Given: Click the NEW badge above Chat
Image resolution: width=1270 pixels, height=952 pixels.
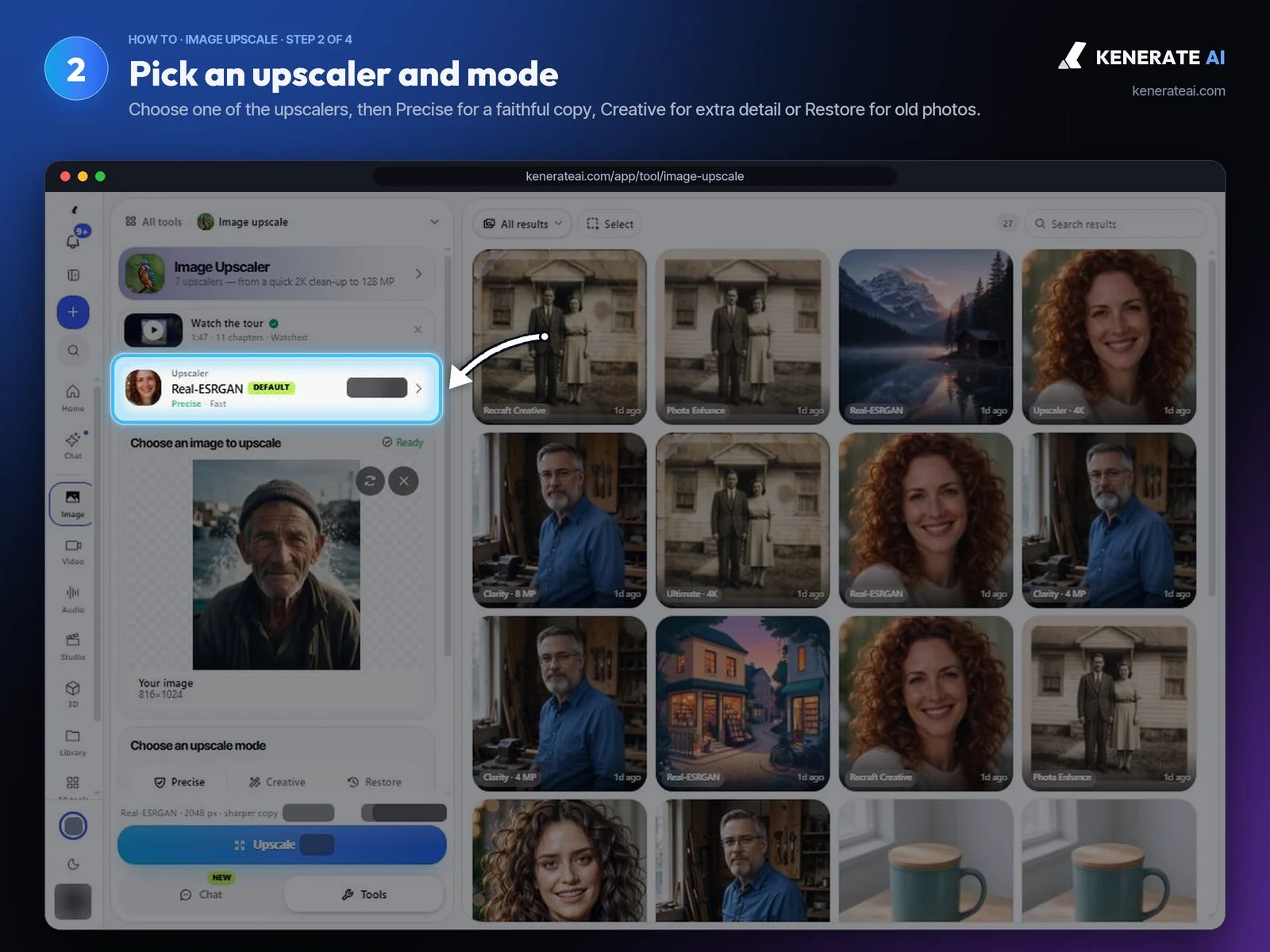Looking at the screenshot, I should 221,877.
